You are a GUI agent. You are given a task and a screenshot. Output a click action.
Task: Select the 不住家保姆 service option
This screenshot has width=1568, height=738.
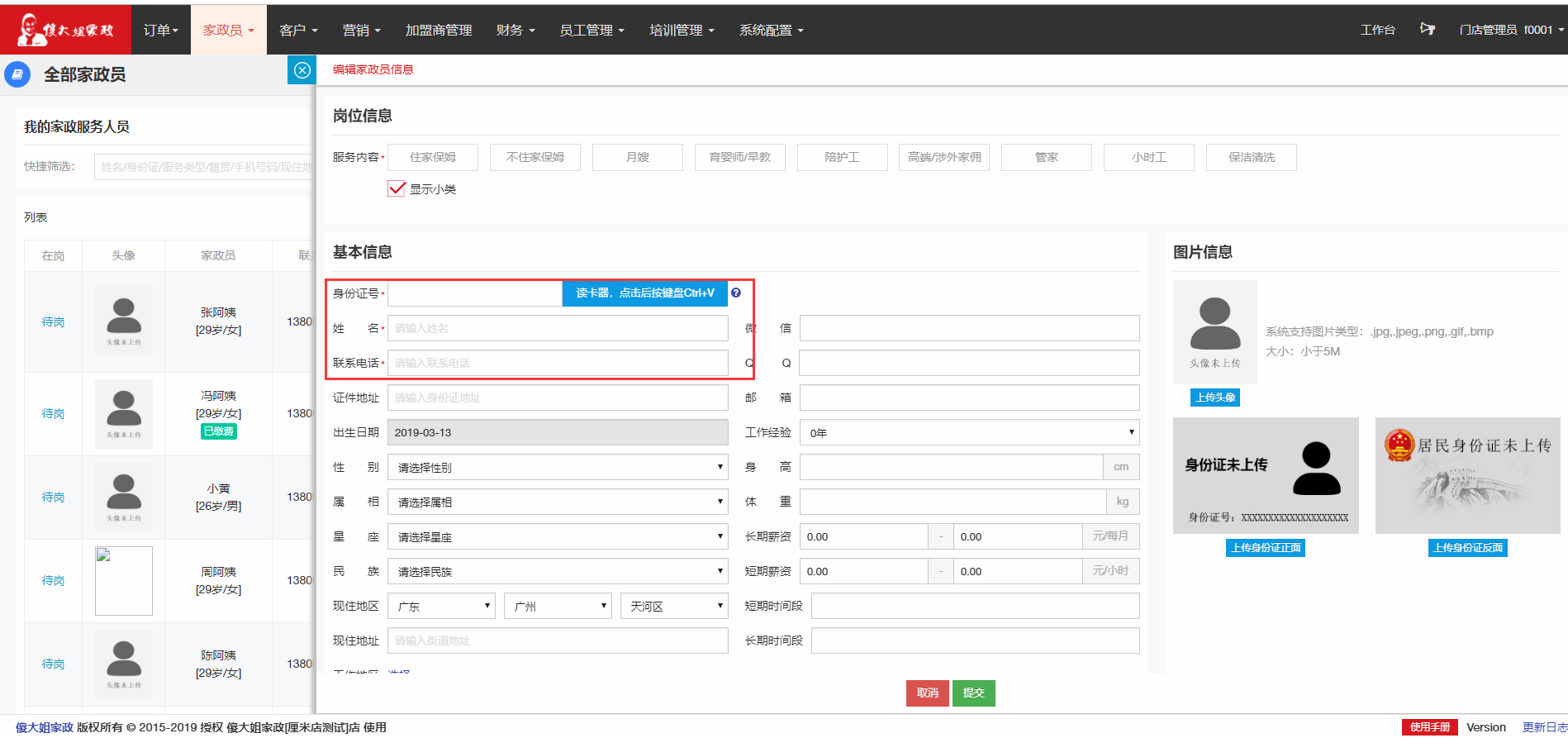[535, 157]
